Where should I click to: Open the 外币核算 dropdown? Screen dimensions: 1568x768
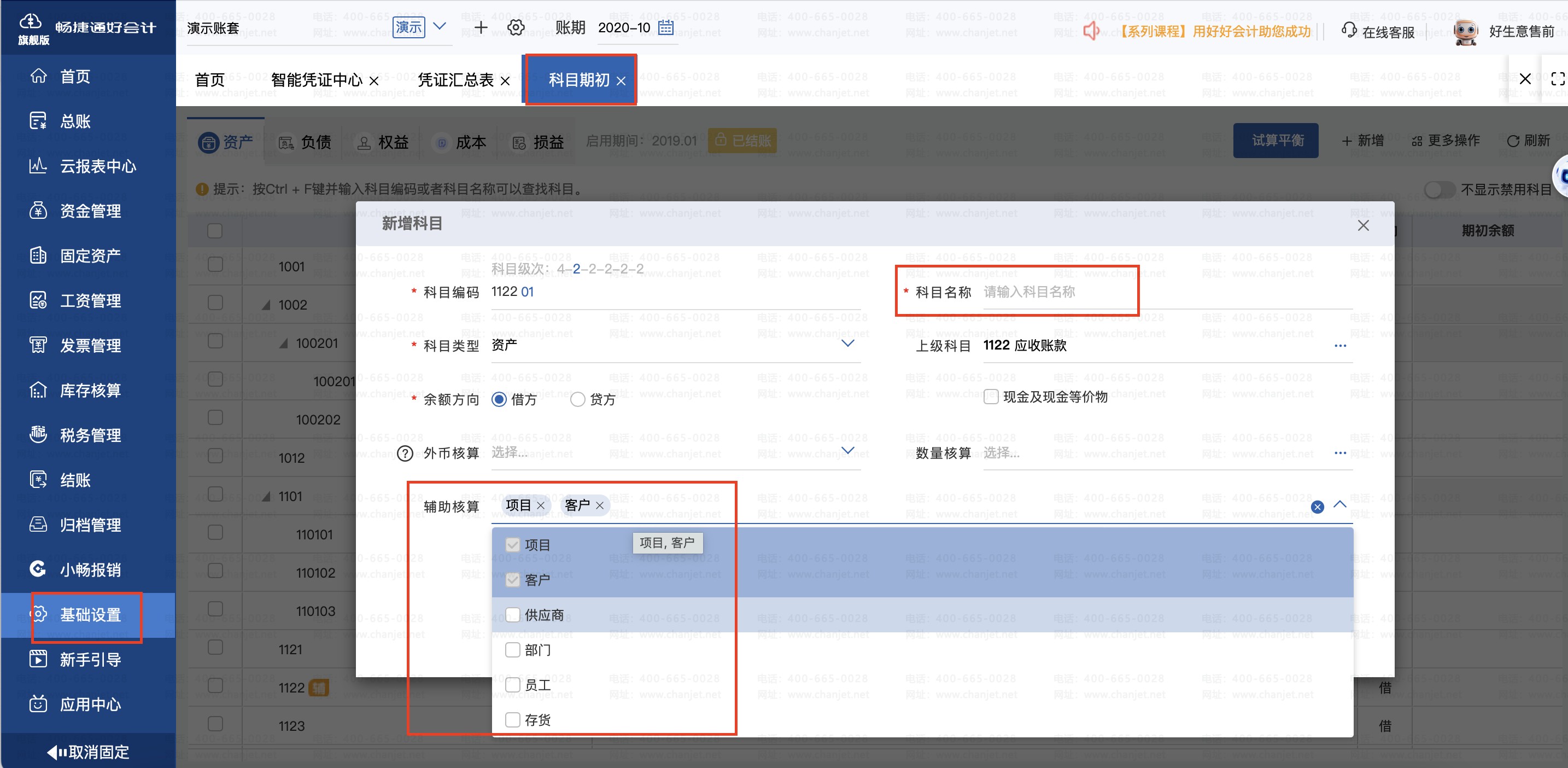coord(847,451)
